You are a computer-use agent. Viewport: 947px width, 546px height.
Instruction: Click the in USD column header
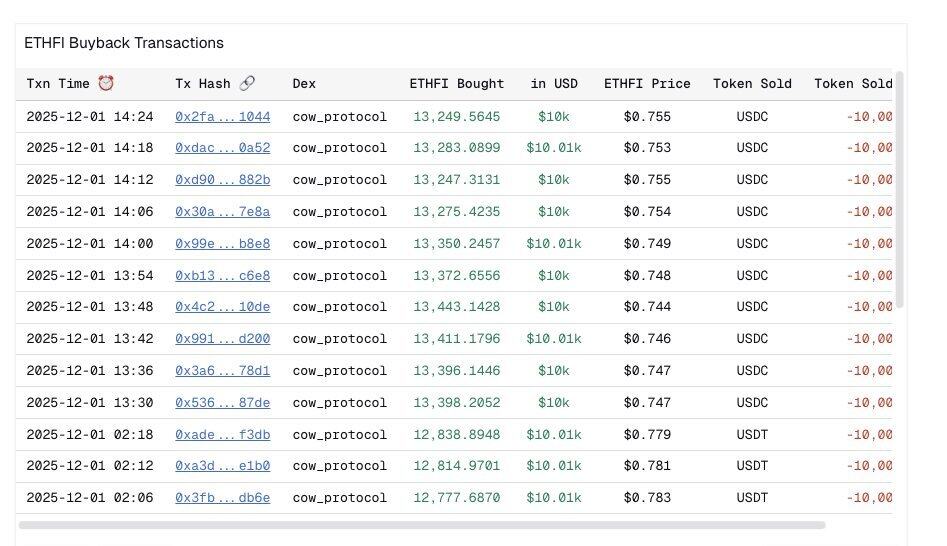[554, 84]
